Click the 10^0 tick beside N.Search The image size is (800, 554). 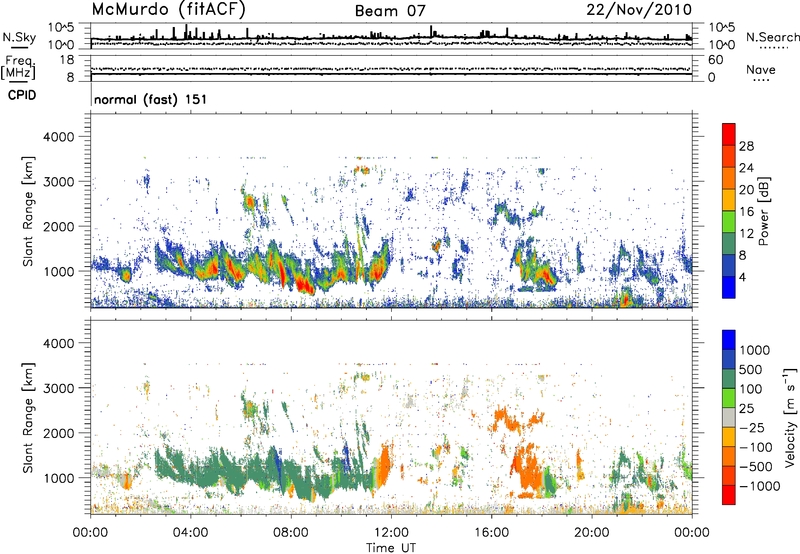721,45
